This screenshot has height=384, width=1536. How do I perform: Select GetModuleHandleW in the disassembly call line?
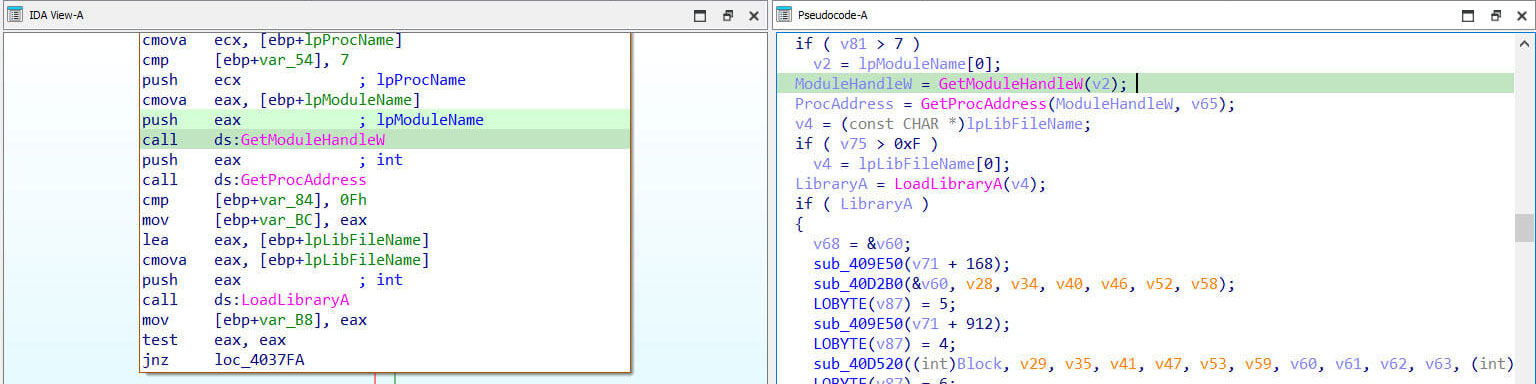[x=313, y=140]
